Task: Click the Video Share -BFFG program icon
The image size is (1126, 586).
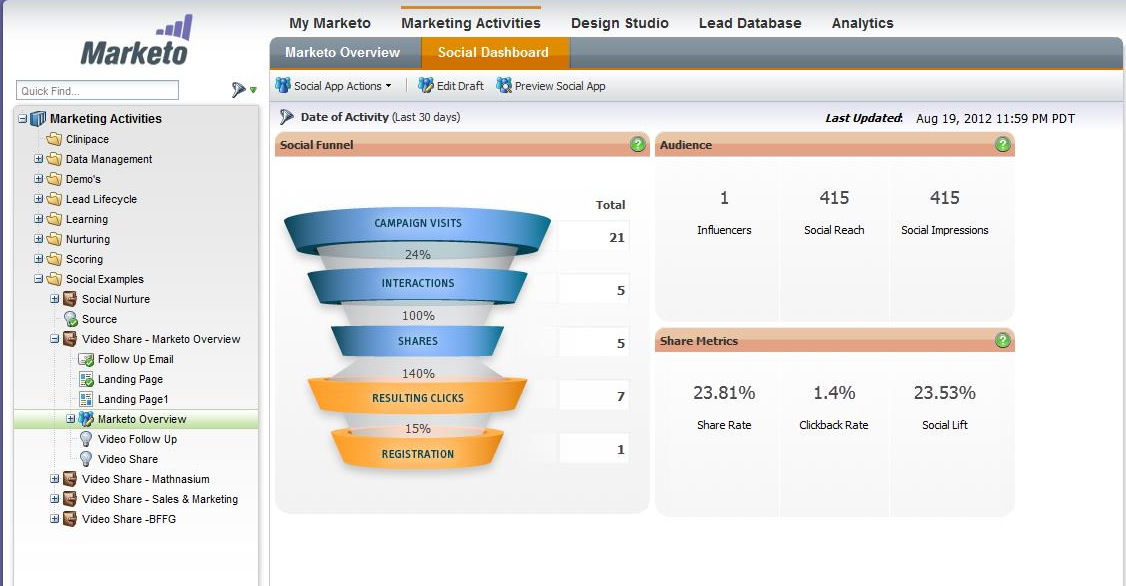Action: point(70,518)
